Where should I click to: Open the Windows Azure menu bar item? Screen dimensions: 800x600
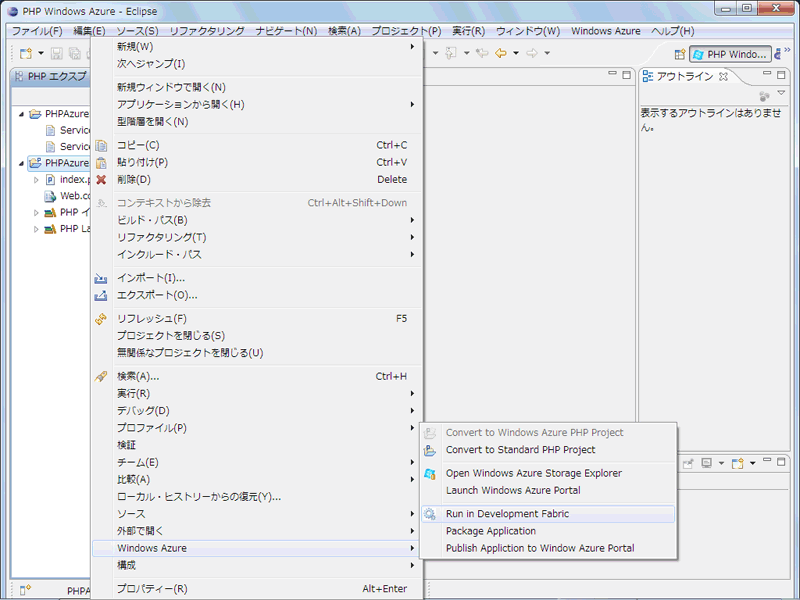coord(606,31)
